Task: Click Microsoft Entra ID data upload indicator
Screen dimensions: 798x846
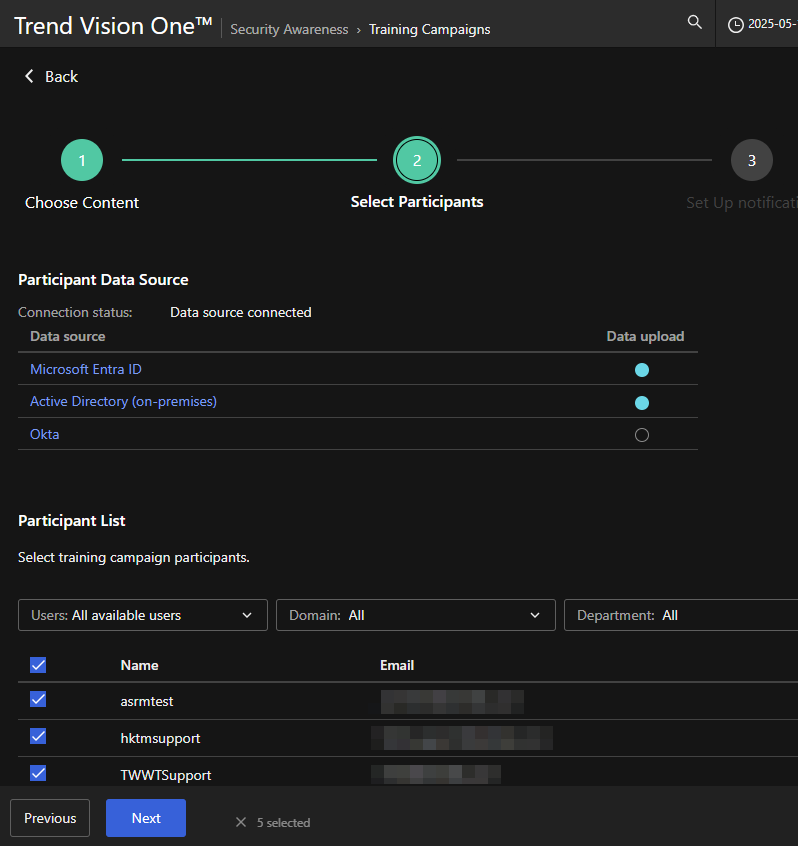Action: pyautogui.click(x=642, y=370)
